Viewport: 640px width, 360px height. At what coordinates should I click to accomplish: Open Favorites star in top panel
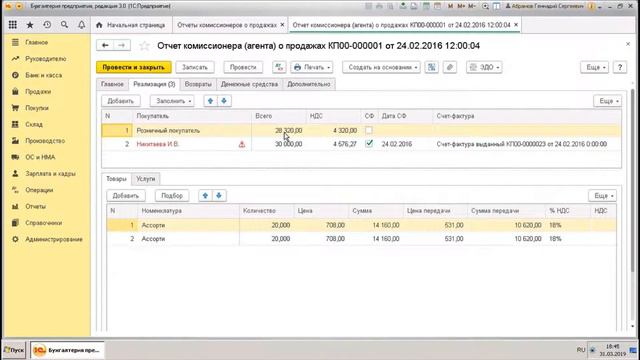[30, 25]
